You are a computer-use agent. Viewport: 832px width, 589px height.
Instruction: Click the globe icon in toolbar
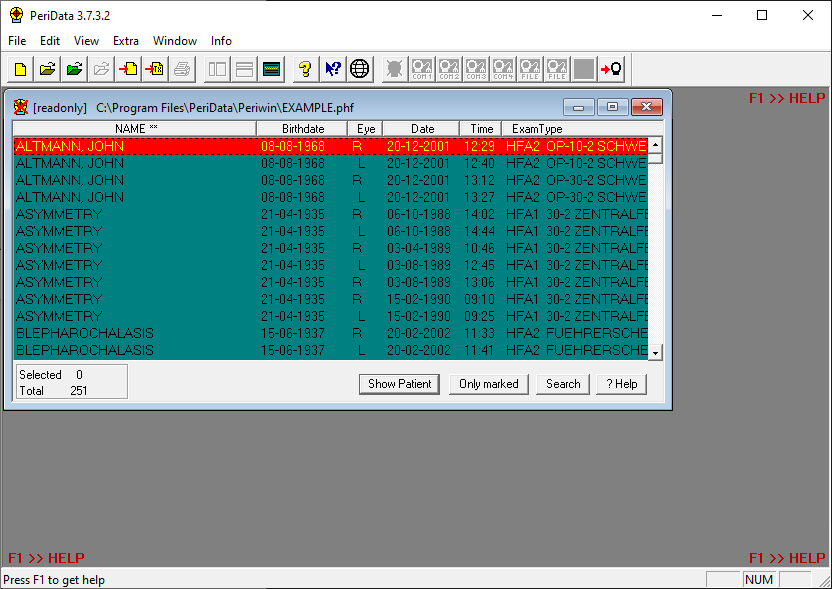[x=360, y=69]
